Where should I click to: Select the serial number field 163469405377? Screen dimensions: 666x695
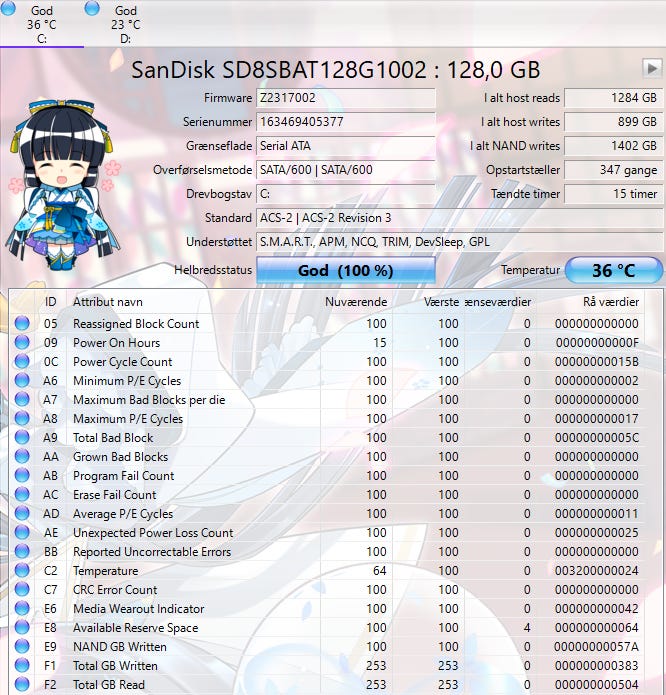click(x=346, y=122)
